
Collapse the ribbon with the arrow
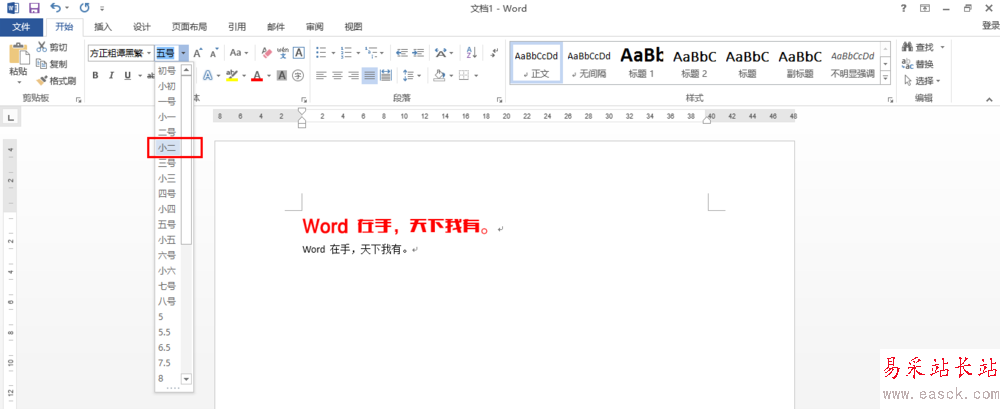click(x=989, y=100)
